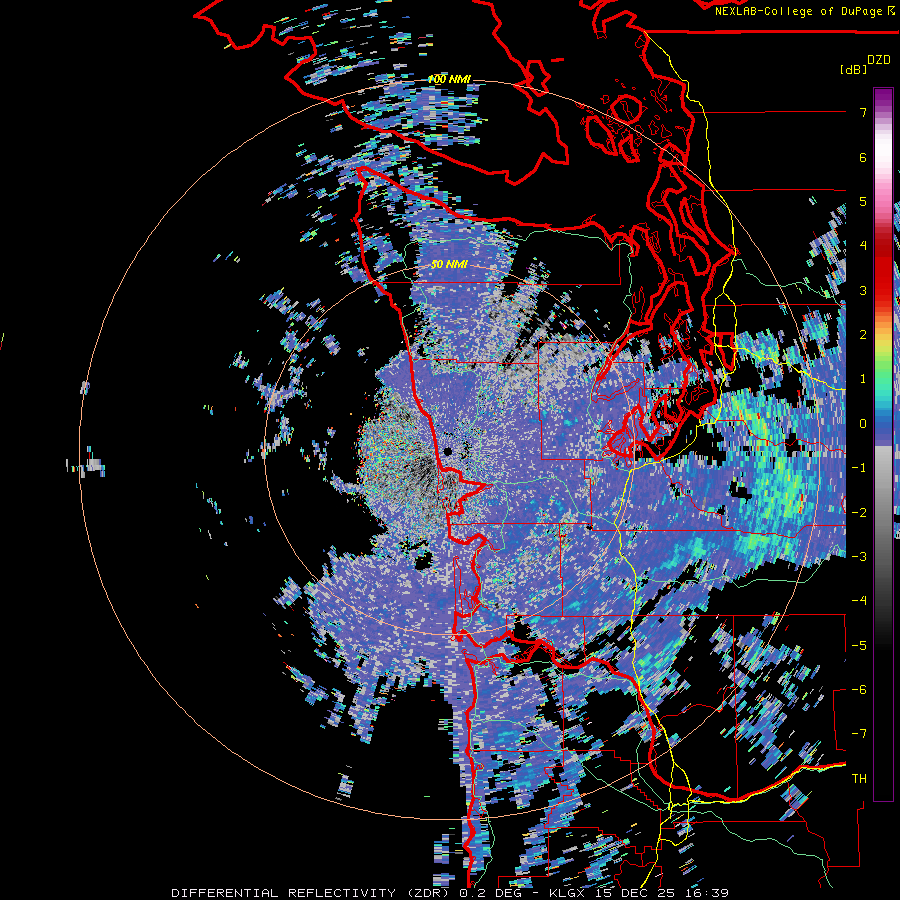Select the -3 dB scale value
This screenshot has width=900, height=900.
pos(859,556)
